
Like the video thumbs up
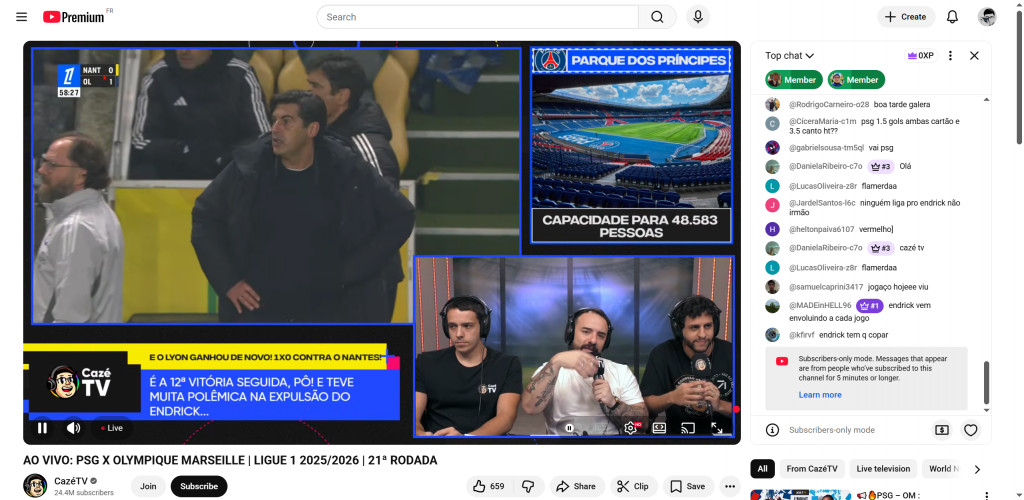(489, 486)
